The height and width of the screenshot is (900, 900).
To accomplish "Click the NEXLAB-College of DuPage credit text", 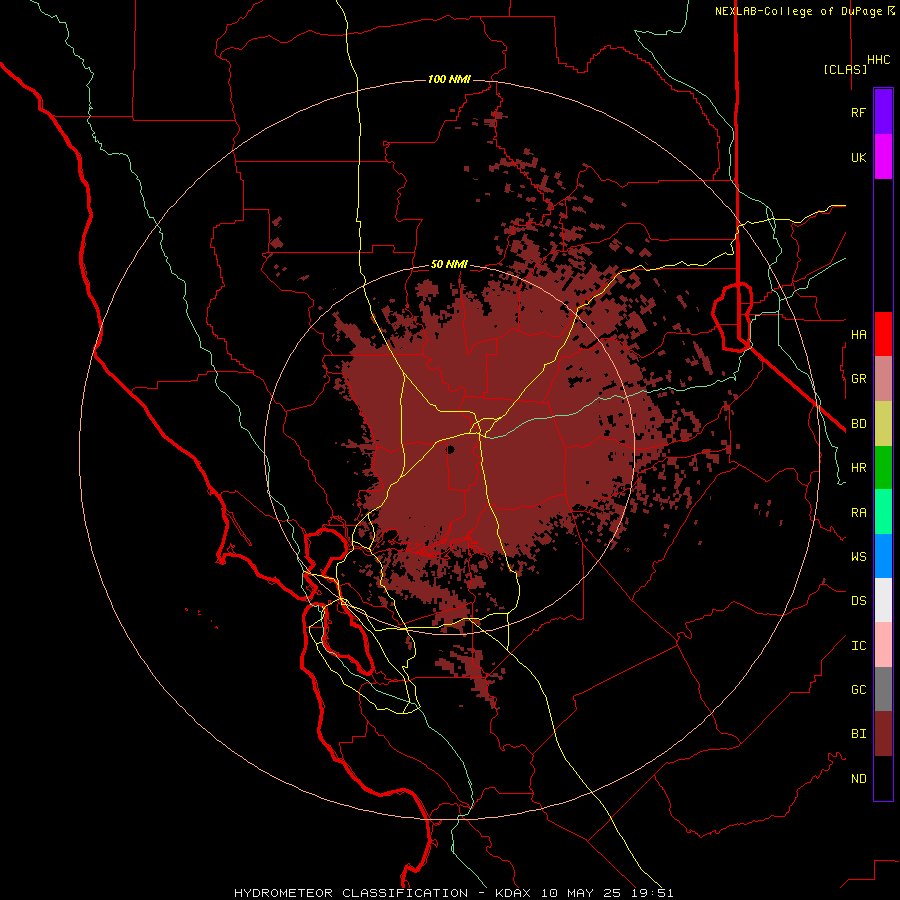I will (804, 11).
